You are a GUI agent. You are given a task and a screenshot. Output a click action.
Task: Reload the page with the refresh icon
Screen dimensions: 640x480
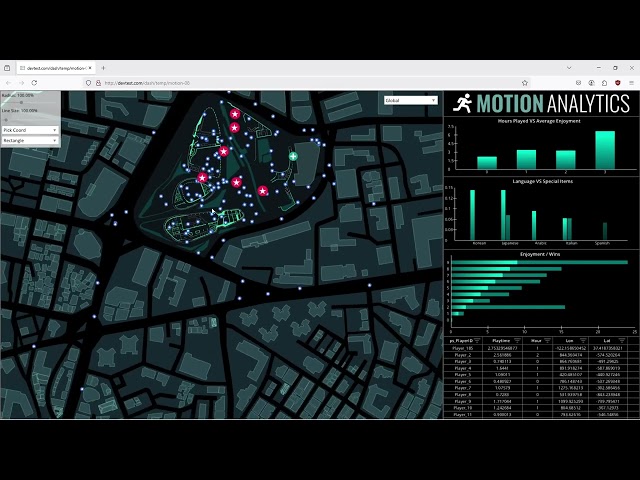pos(34,83)
